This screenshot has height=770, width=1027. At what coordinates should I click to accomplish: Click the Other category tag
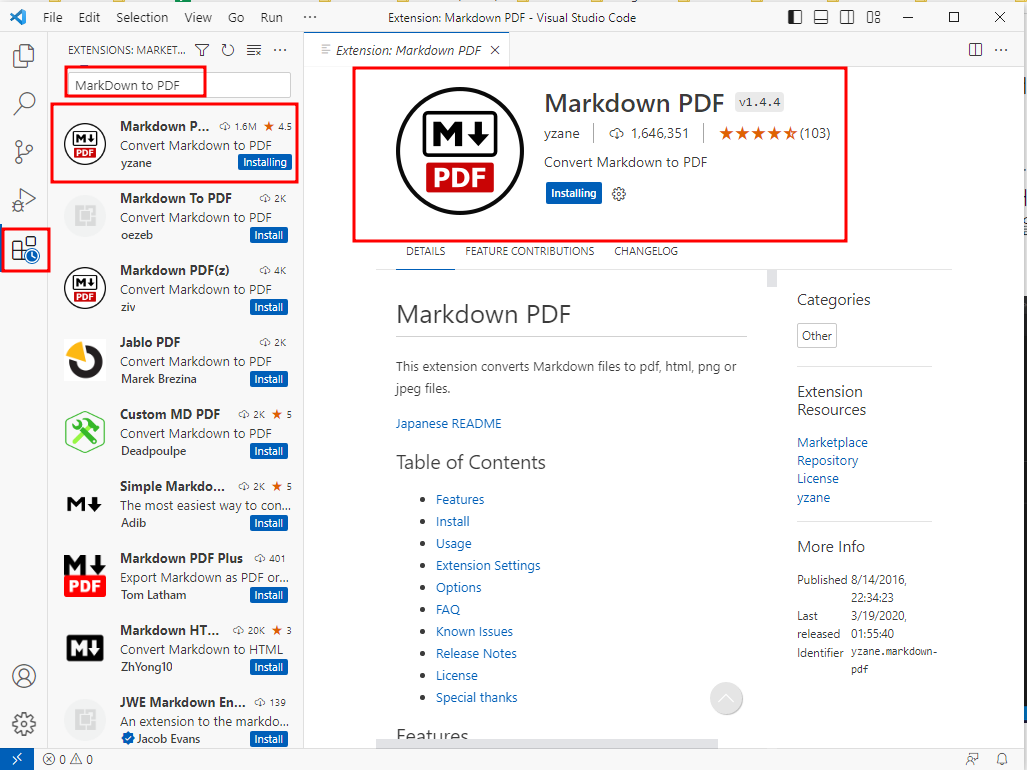pyautogui.click(x=817, y=336)
